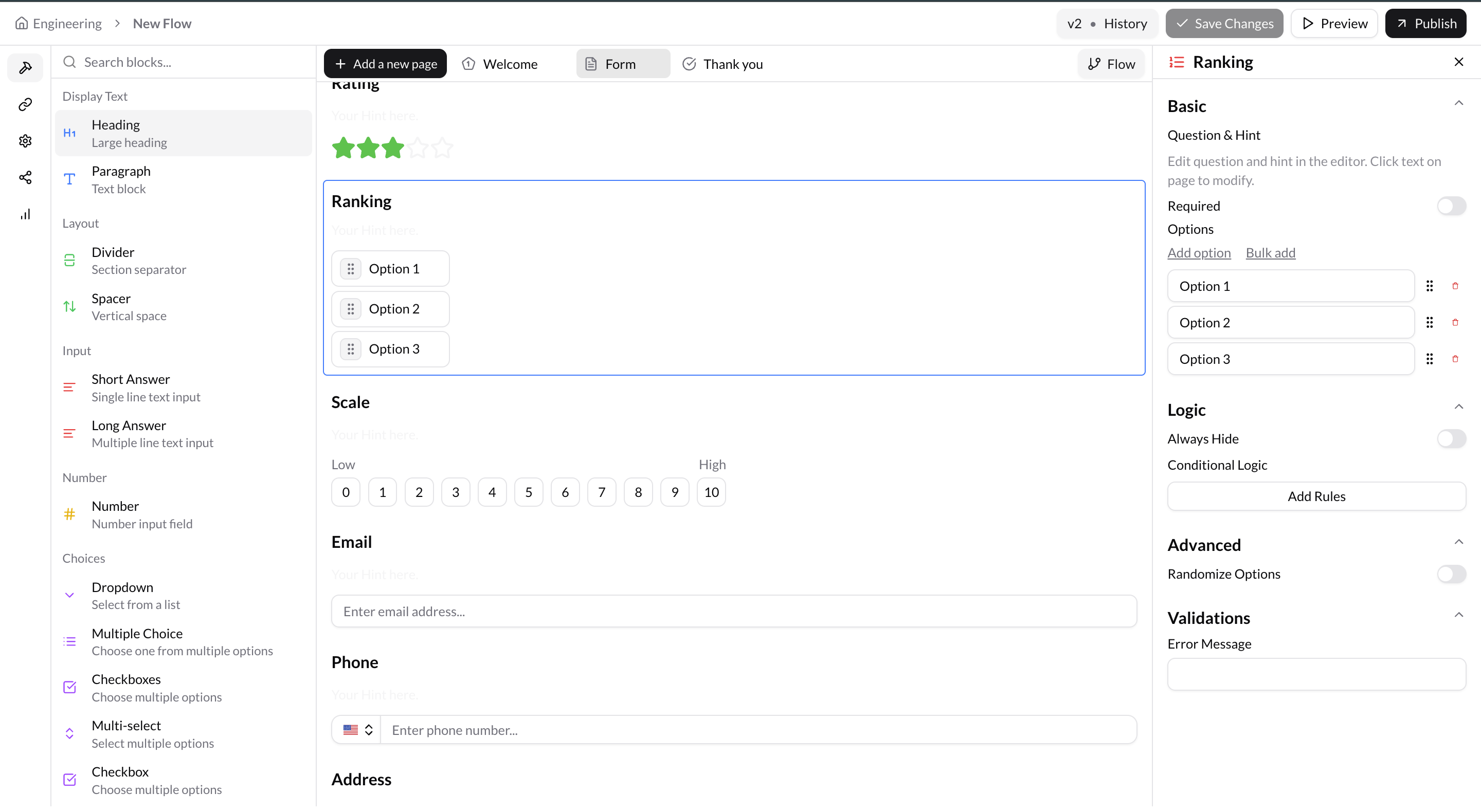Delete Option 2 using its trash icon
The height and width of the screenshot is (812, 1481).
(x=1456, y=322)
